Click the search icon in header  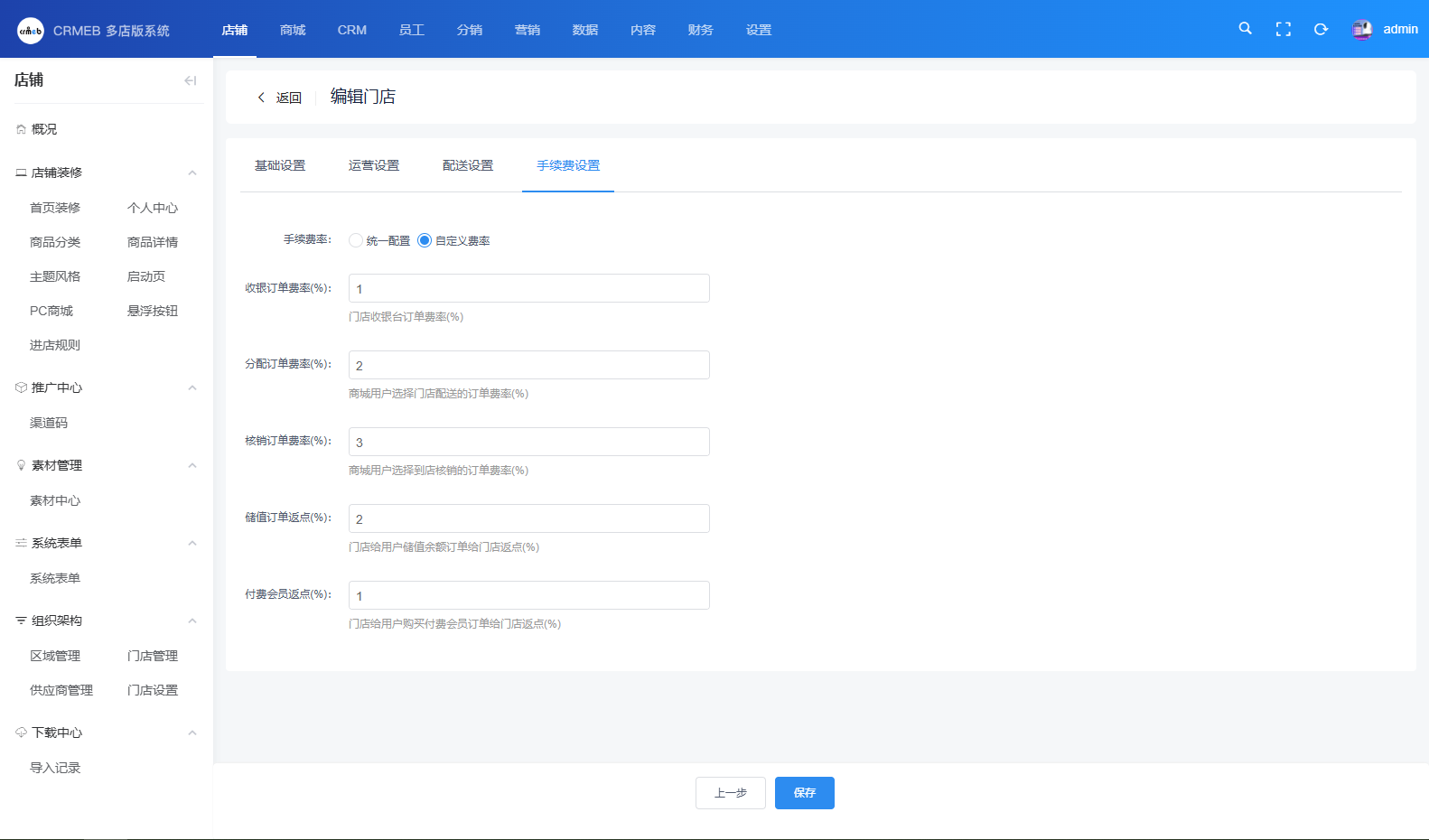pyautogui.click(x=1245, y=29)
